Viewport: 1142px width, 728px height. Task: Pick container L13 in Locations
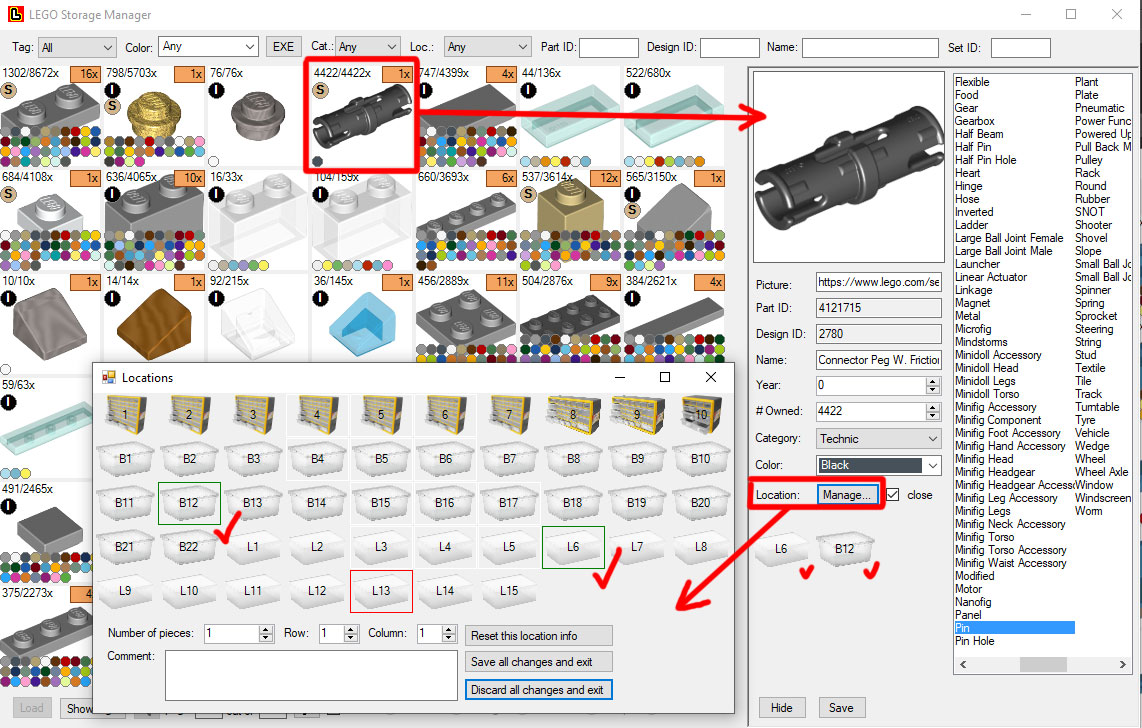(x=381, y=591)
